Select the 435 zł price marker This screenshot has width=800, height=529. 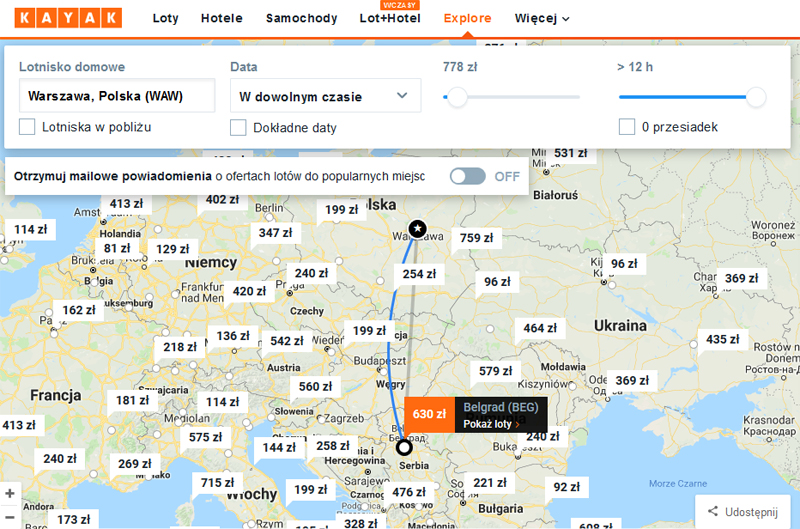point(722,340)
